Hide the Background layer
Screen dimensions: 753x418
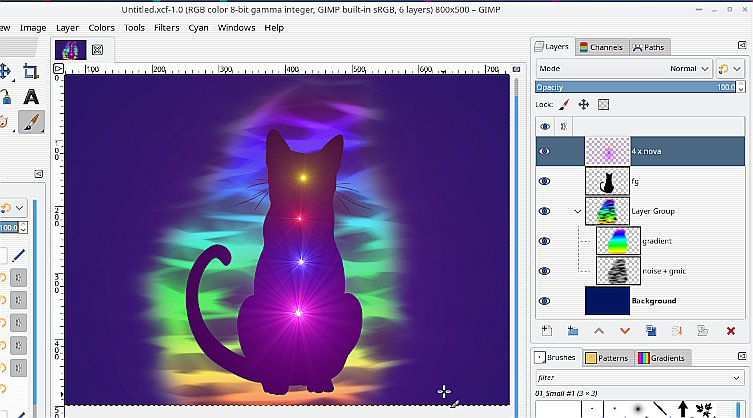point(545,300)
